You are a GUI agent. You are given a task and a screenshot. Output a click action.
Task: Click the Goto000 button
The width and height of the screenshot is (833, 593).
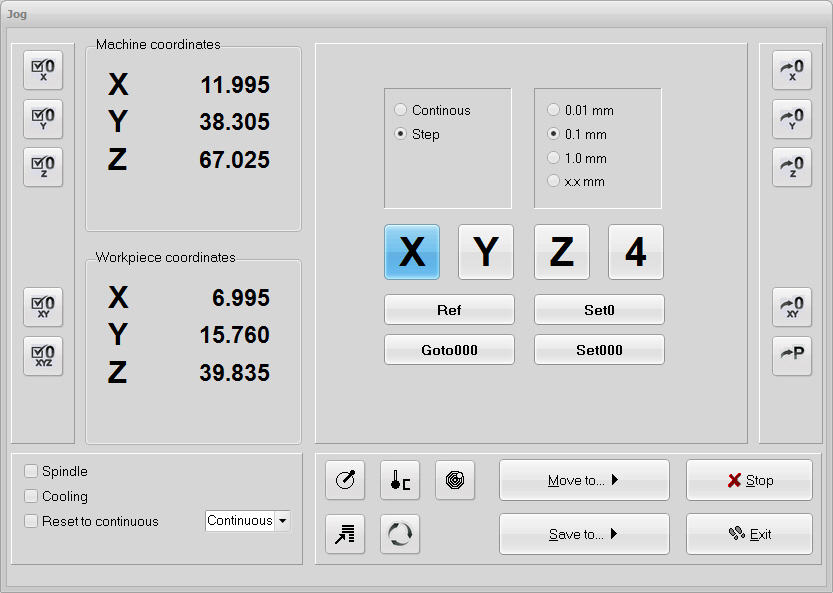tap(449, 350)
